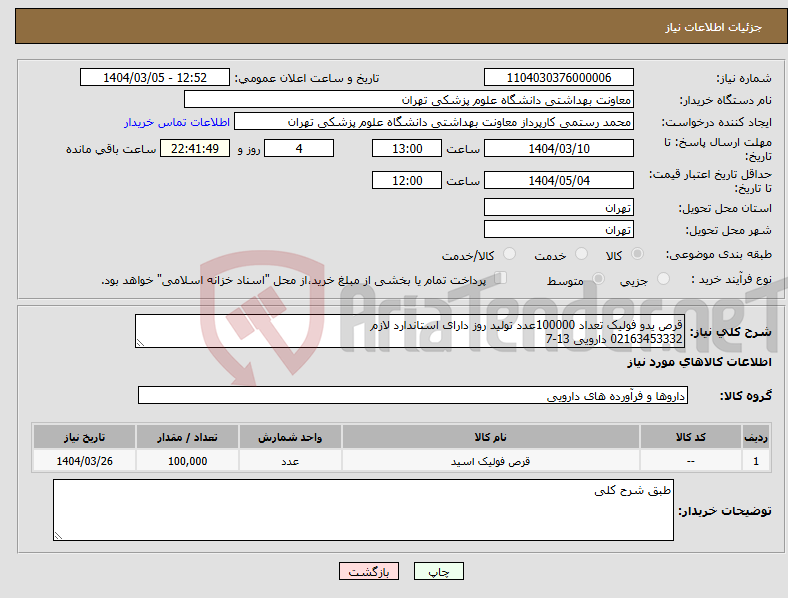The height and width of the screenshot is (598, 788).
Task: Click the price validity date 1404/05/04
Action: click(x=559, y=180)
